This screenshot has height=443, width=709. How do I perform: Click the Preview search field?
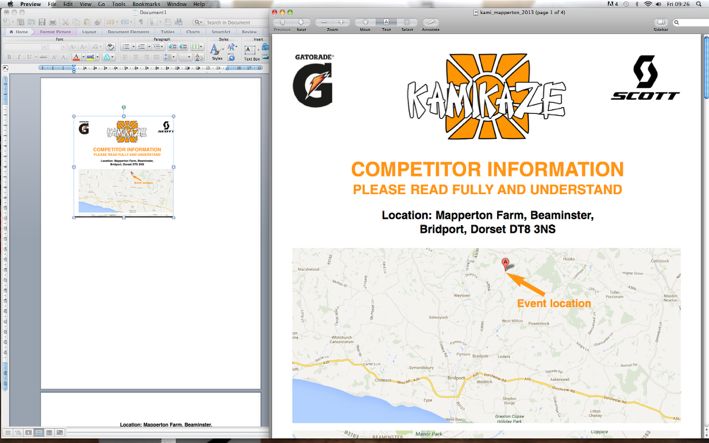click(691, 22)
